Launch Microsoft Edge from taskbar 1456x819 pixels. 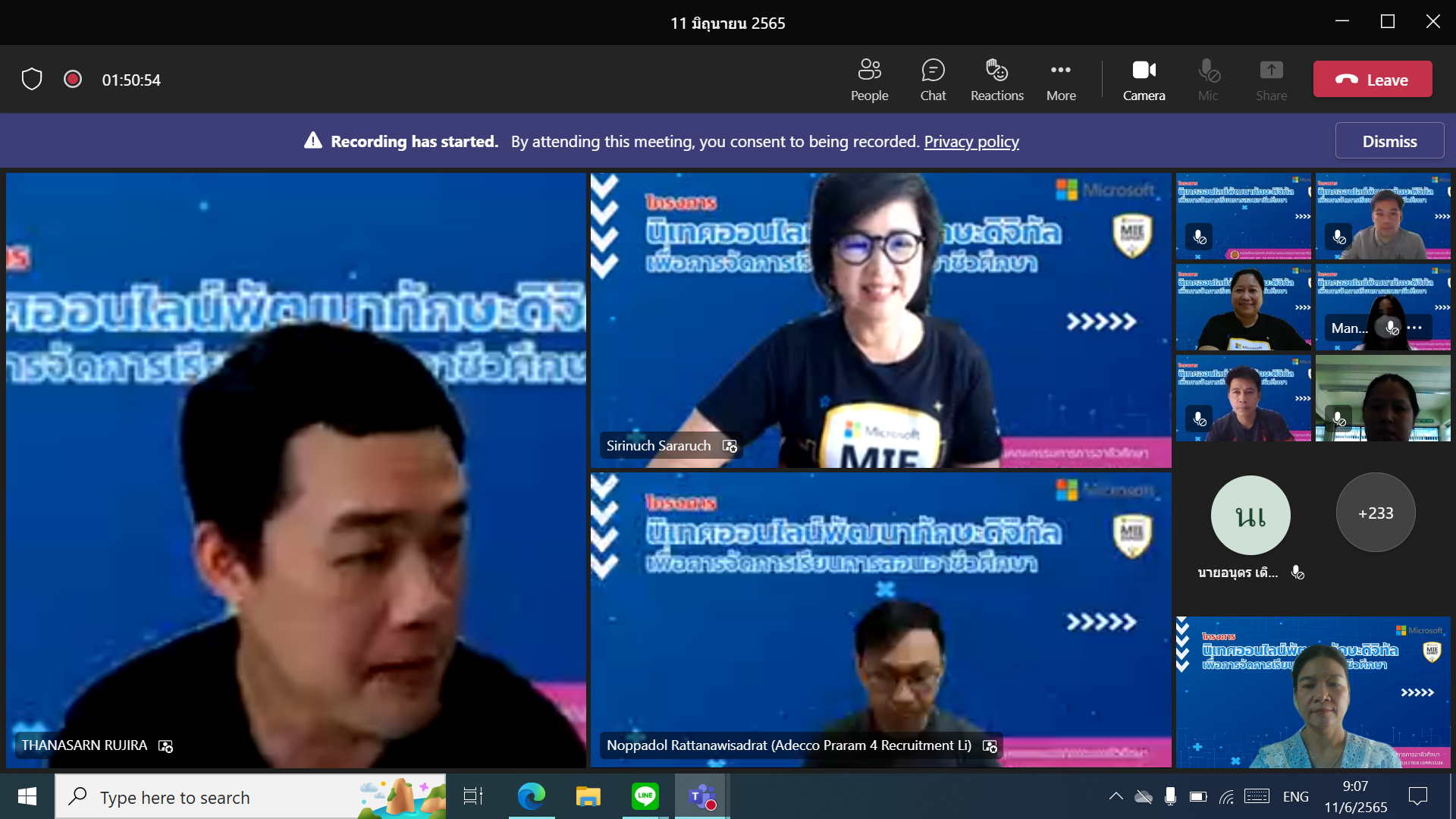click(x=531, y=796)
